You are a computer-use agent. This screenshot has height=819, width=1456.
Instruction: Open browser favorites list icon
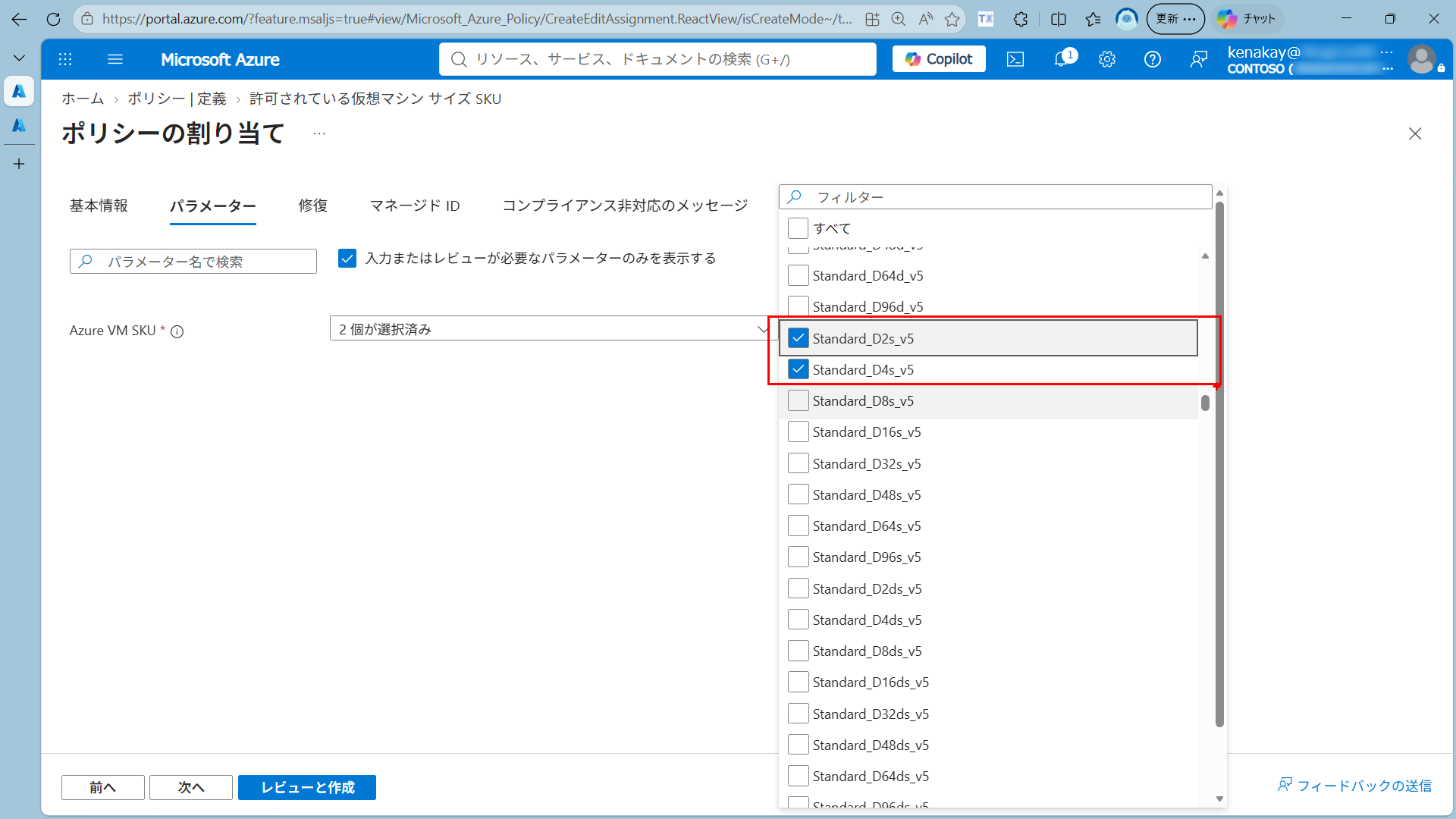(x=1093, y=19)
